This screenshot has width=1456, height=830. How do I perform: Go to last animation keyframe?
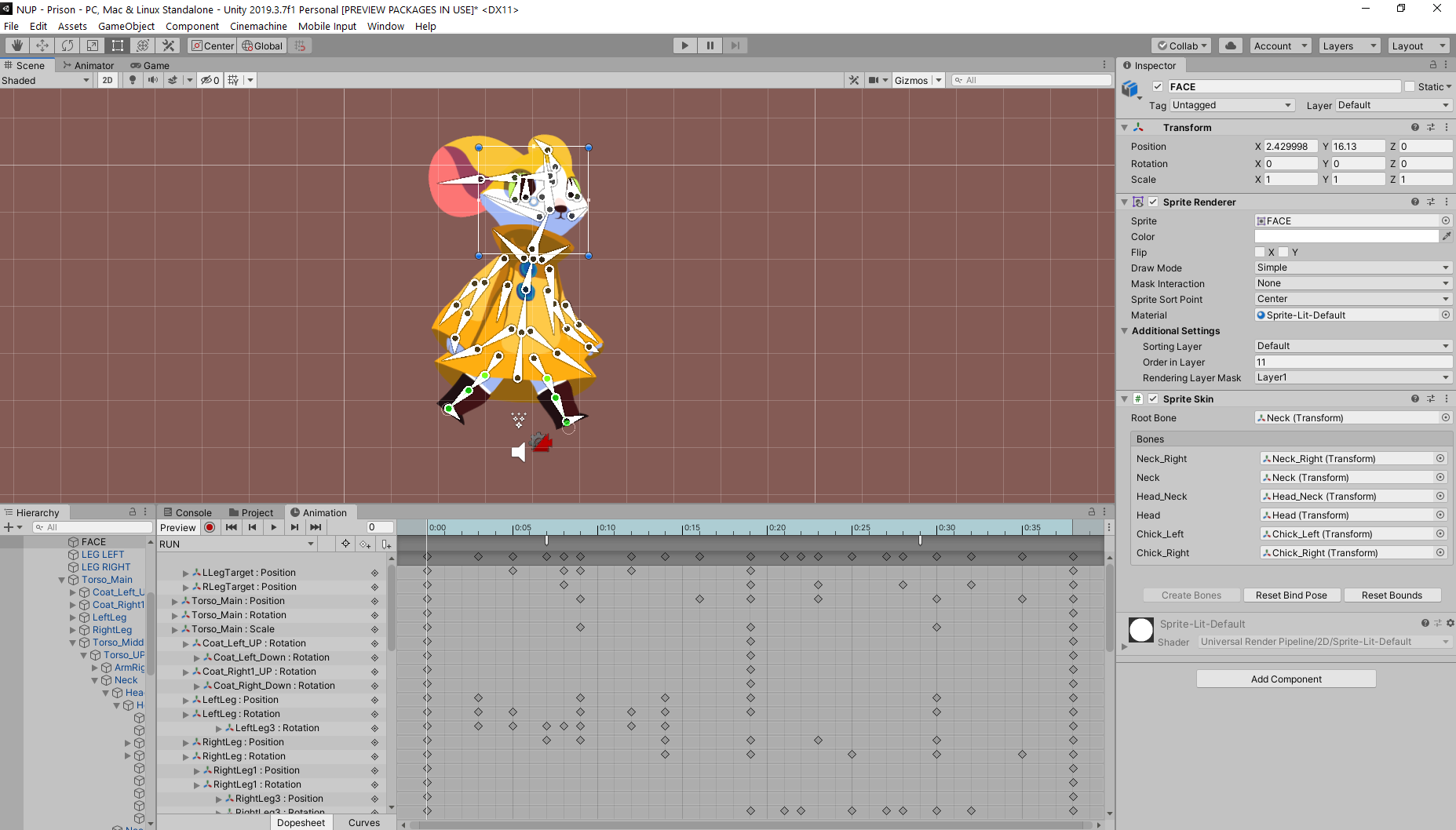pos(316,527)
